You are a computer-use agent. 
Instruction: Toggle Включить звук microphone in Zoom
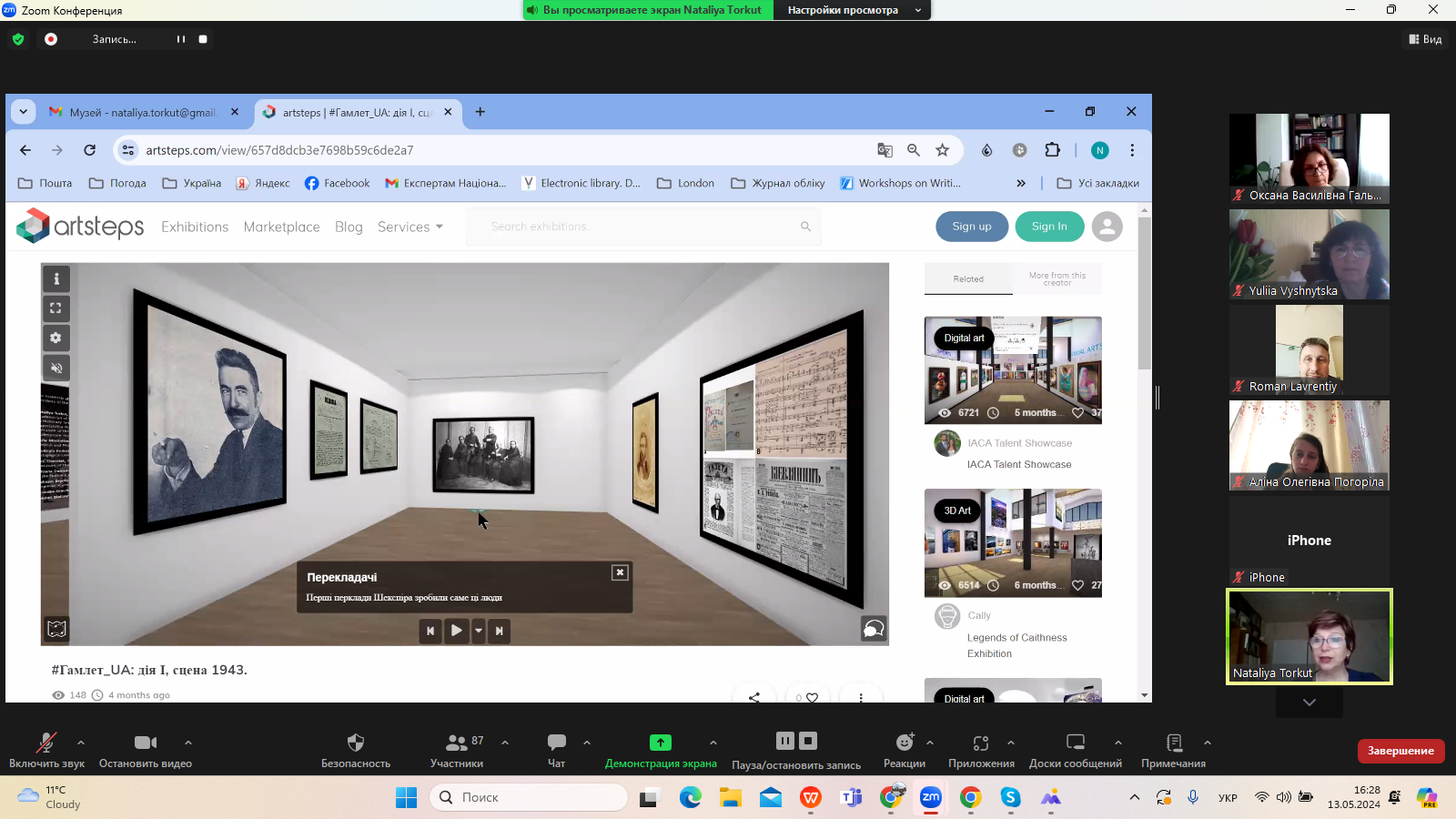click(x=46, y=749)
